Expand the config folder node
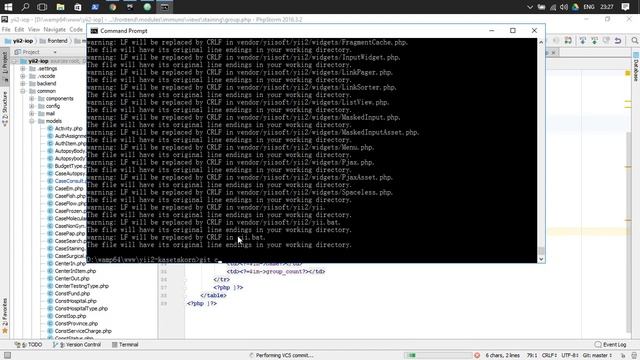640x360 pixels. [x=32, y=106]
